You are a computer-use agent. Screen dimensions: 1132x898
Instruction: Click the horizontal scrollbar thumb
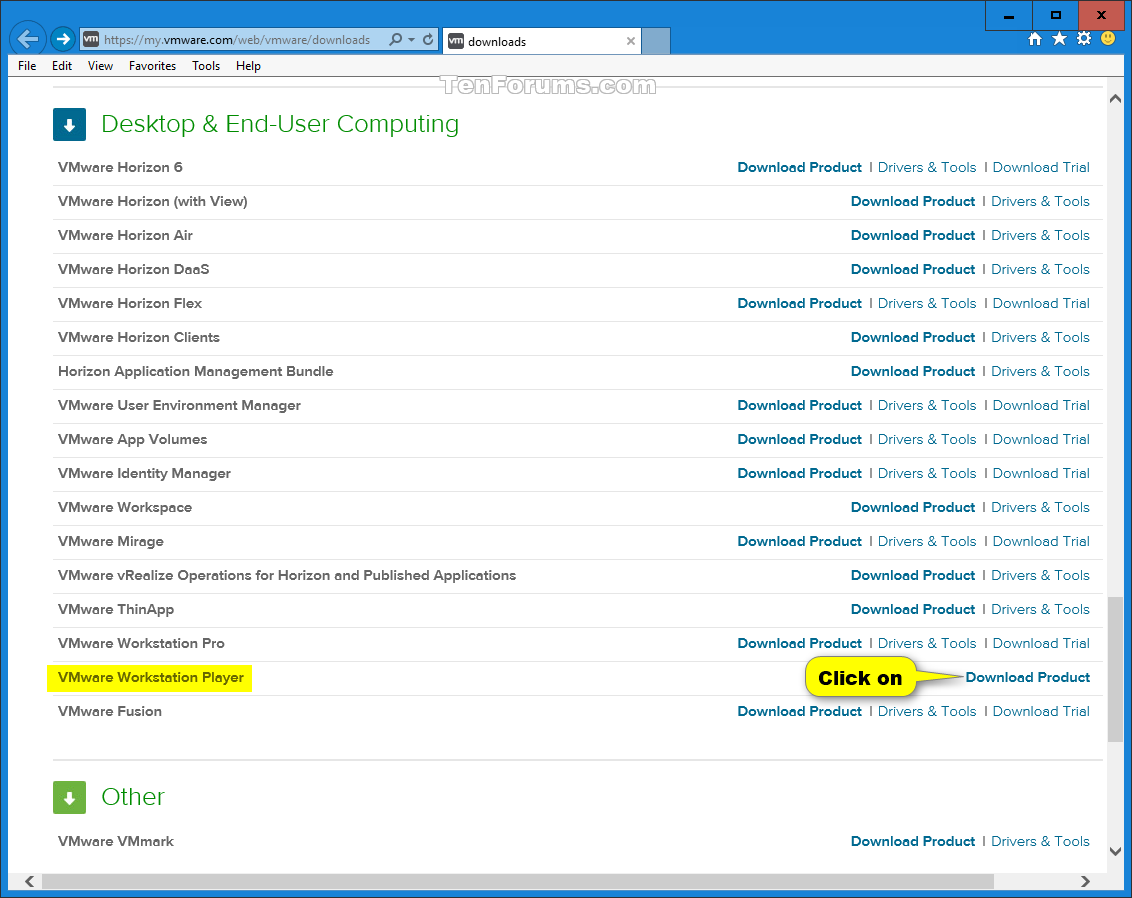pos(518,881)
